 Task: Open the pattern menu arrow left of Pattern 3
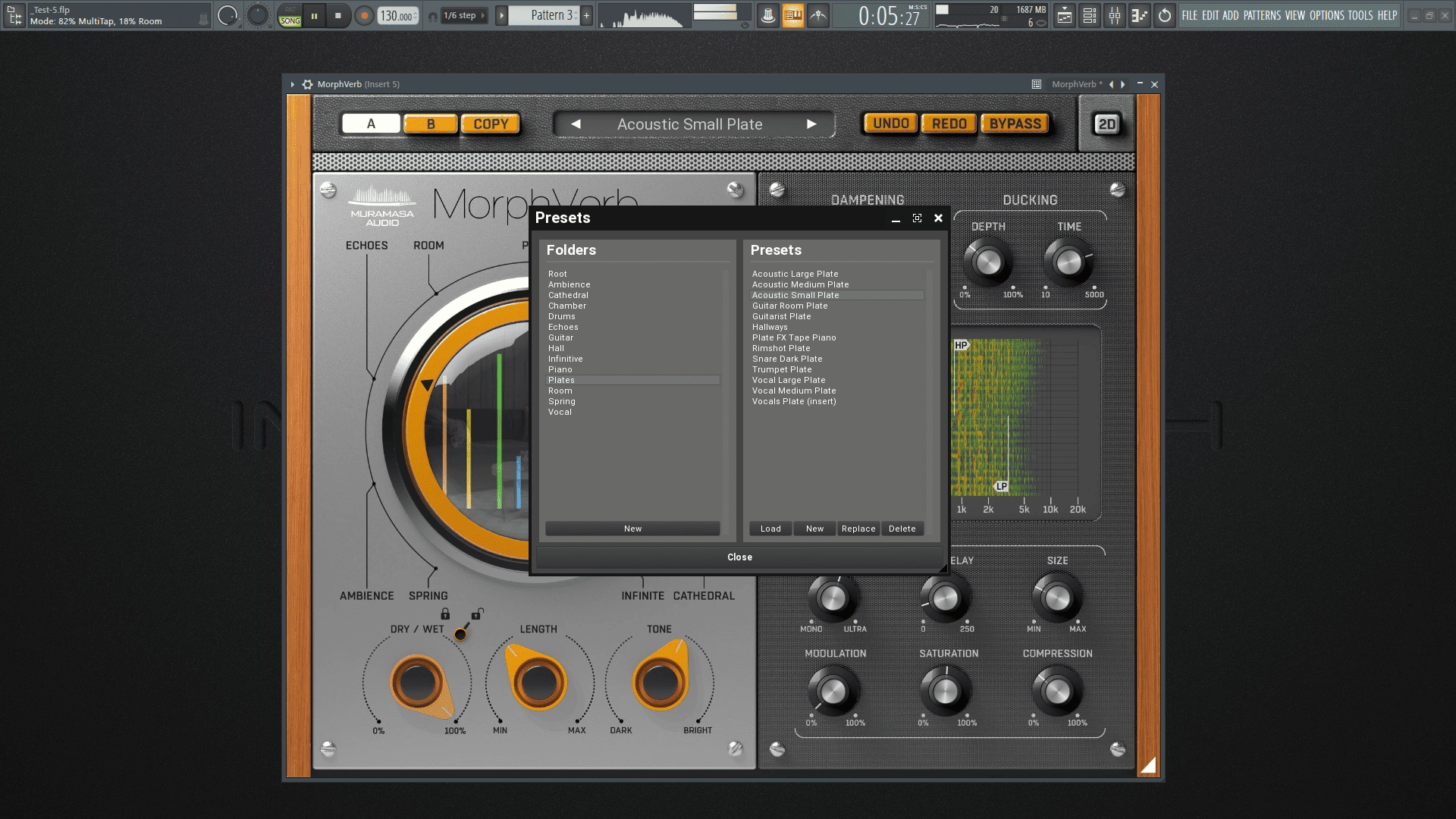[501, 15]
